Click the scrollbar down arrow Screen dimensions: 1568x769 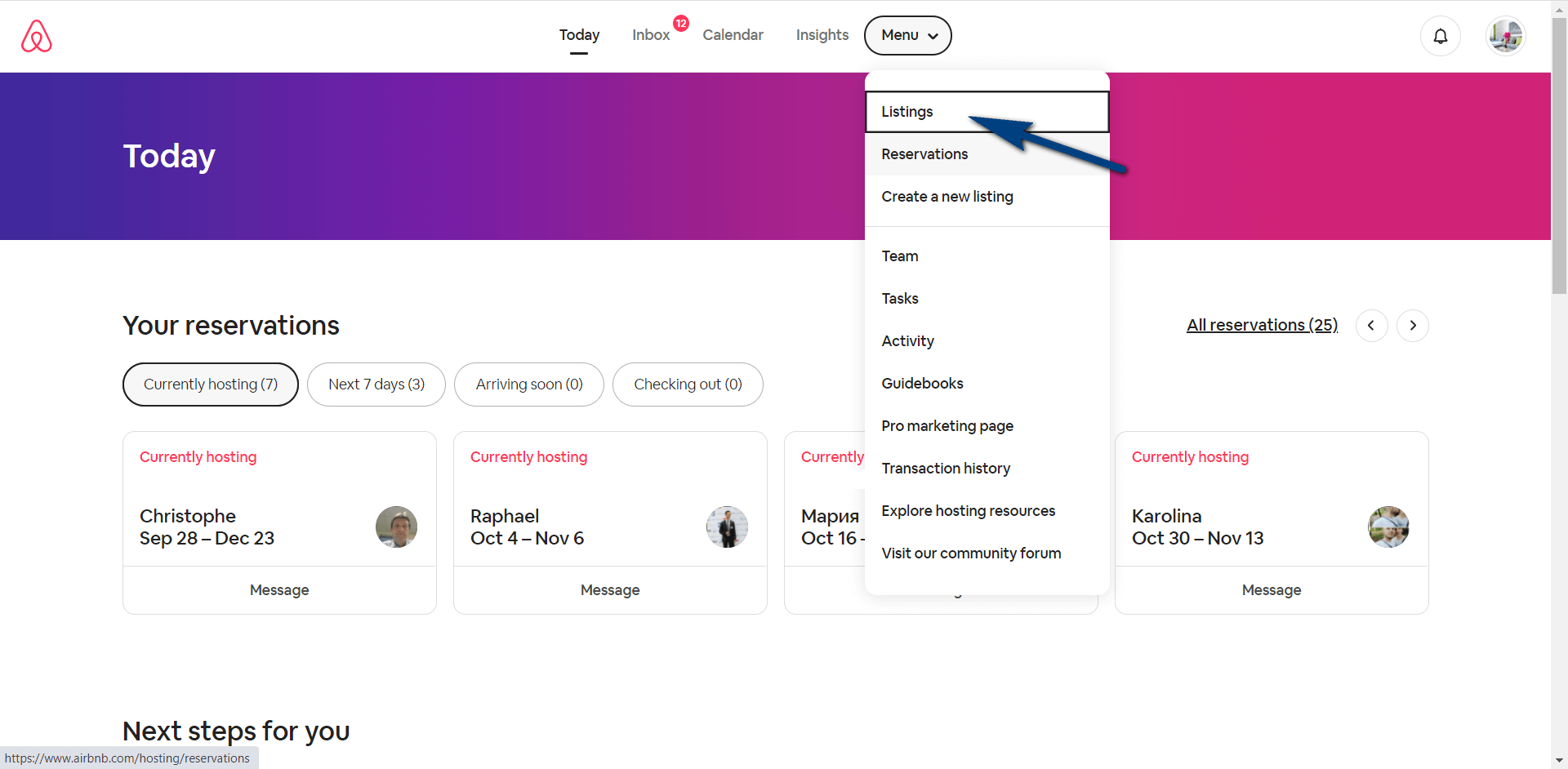click(x=1560, y=761)
